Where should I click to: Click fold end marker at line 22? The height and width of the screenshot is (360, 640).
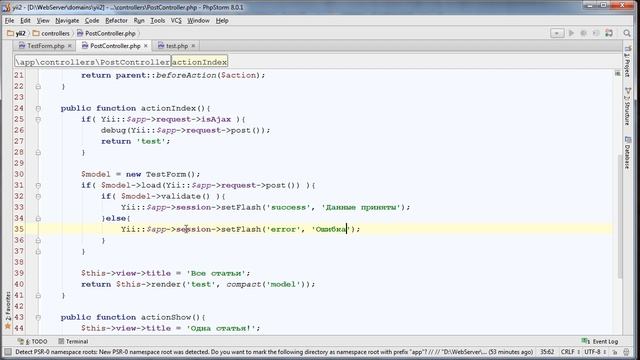[x=38, y=87]
